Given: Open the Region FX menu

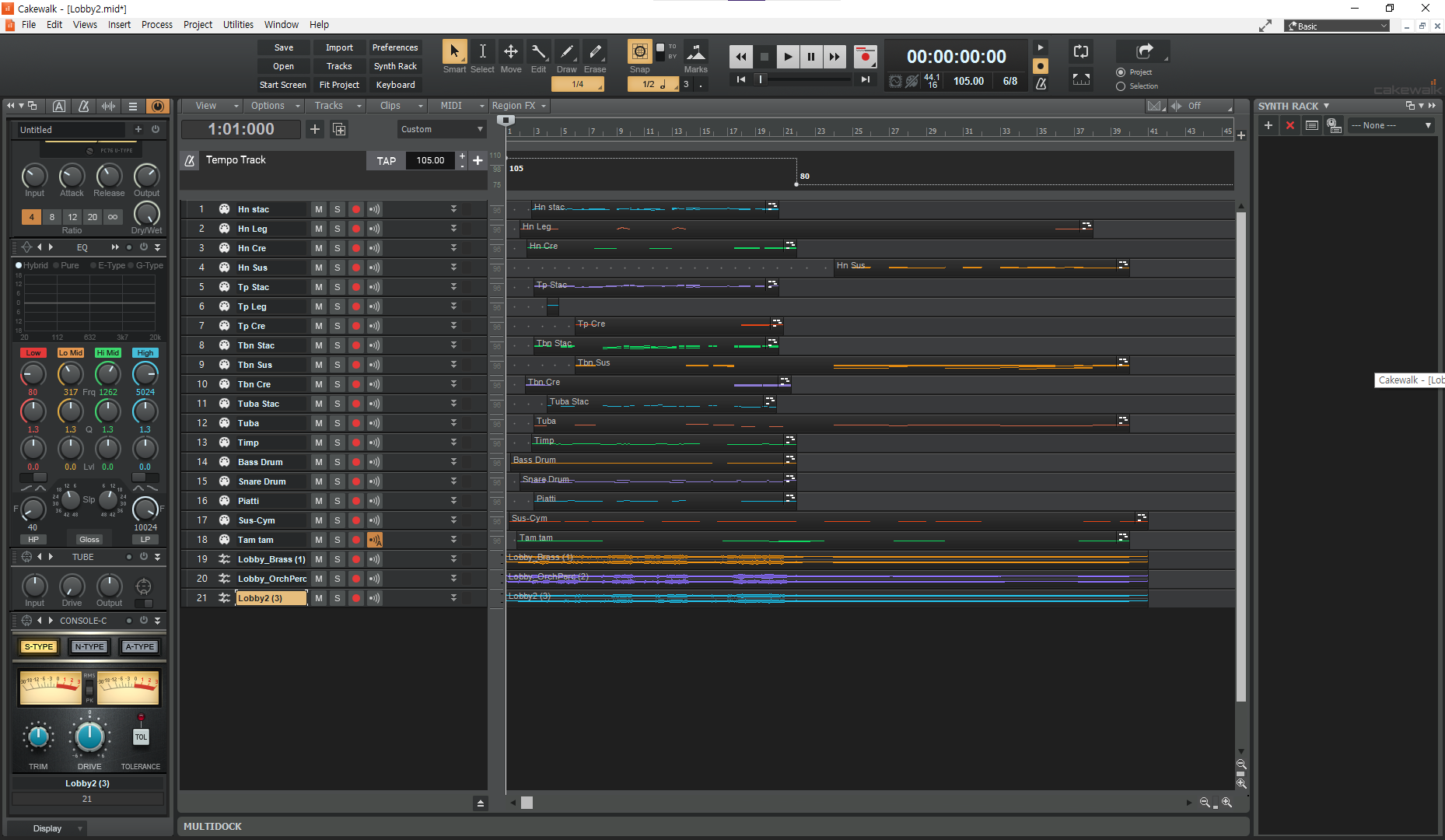Looking at the screenshot, I should pyautogui.click(x=520, y=106).
